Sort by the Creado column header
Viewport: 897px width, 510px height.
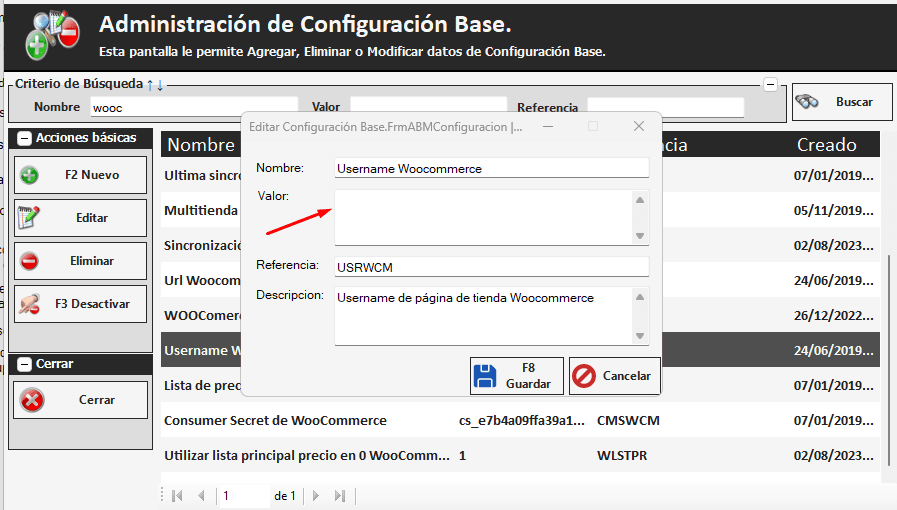pyautogui.click(x=826, y=145)
